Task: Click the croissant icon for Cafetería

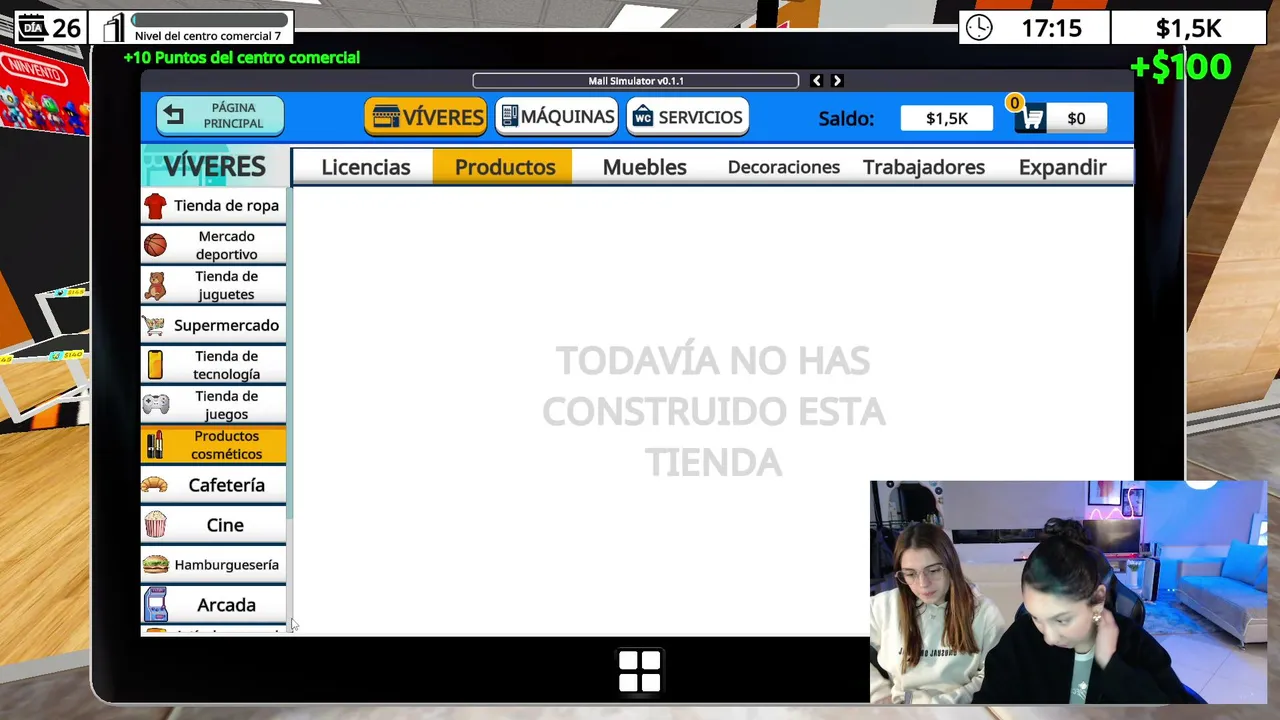Action: [x=154, y=485]
